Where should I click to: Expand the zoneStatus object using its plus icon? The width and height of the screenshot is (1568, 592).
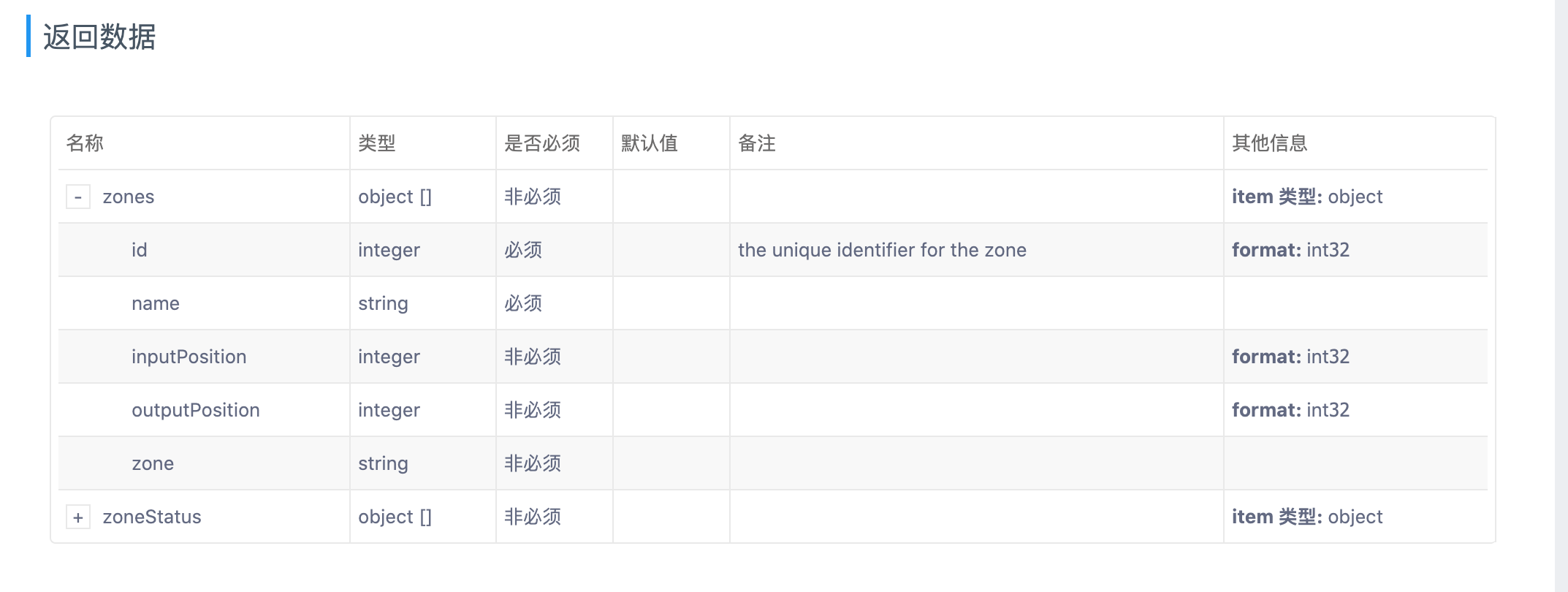(x=77, y=517)
